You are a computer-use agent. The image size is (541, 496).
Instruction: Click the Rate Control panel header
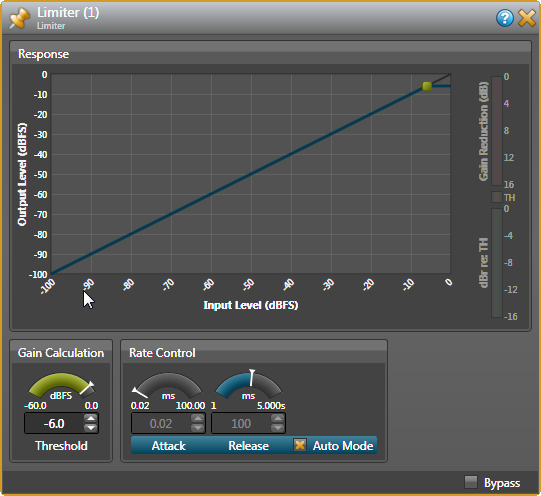(x=254, y=353)
